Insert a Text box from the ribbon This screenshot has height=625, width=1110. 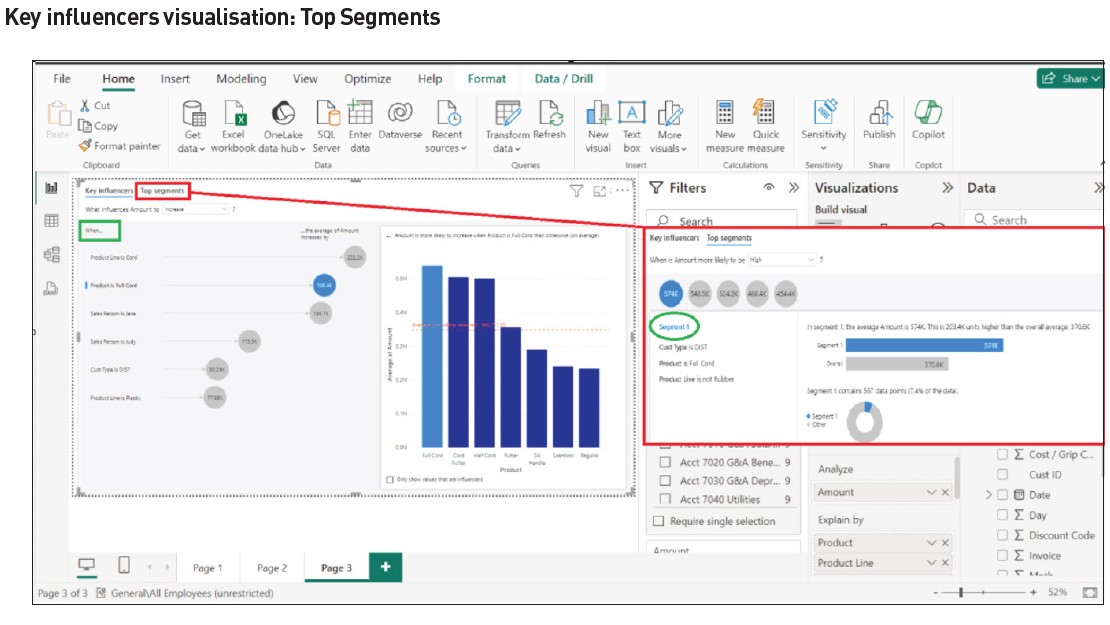(631, 114)
